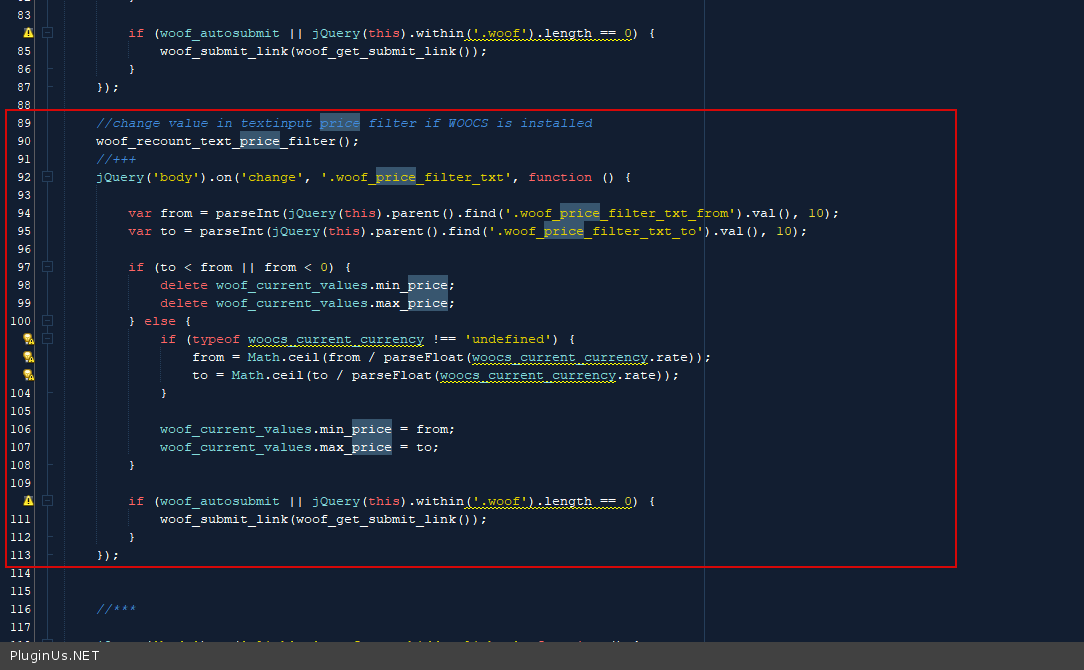
Task: Click the PluginUs.NET watermark text
Action: [x=55, y=656]
